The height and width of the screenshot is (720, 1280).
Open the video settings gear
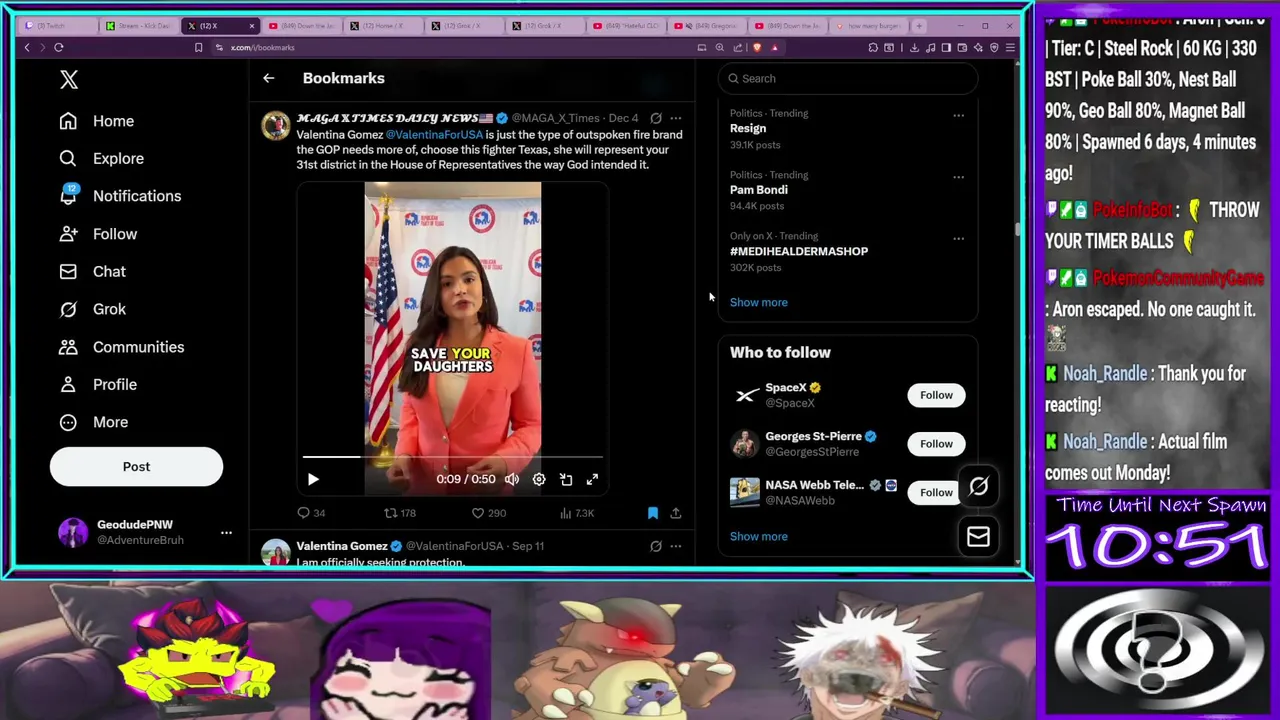pos(539,480)
